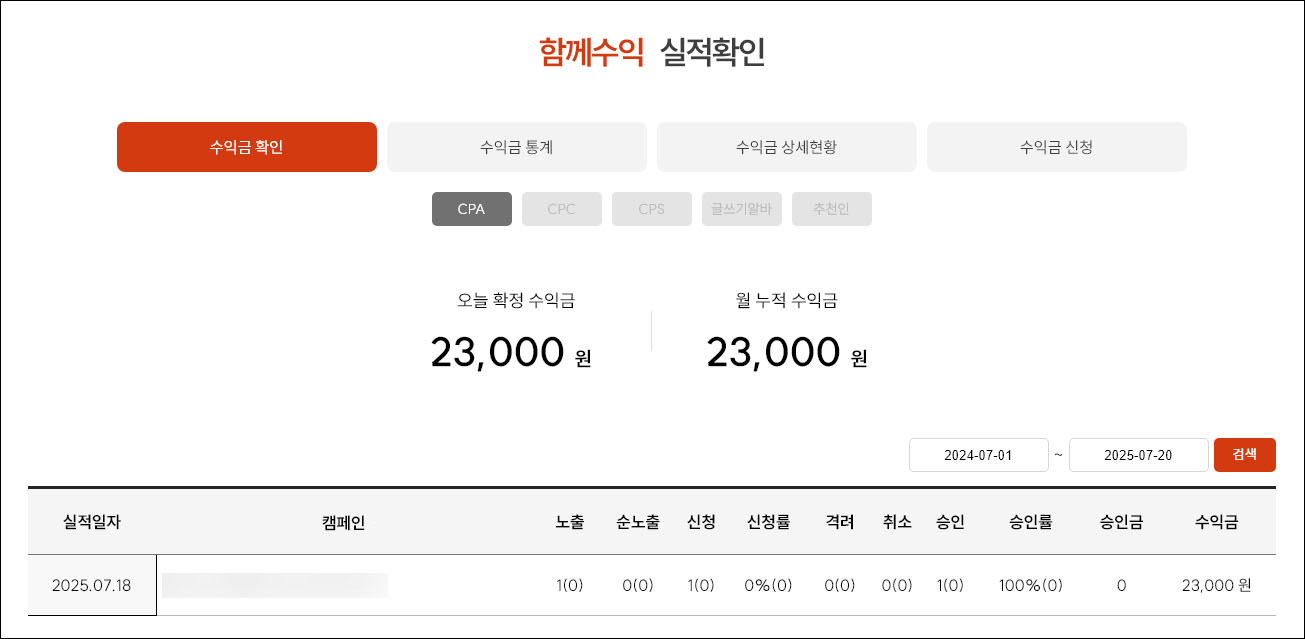Open the 수익금 상세현황 tab

point(786,147)
